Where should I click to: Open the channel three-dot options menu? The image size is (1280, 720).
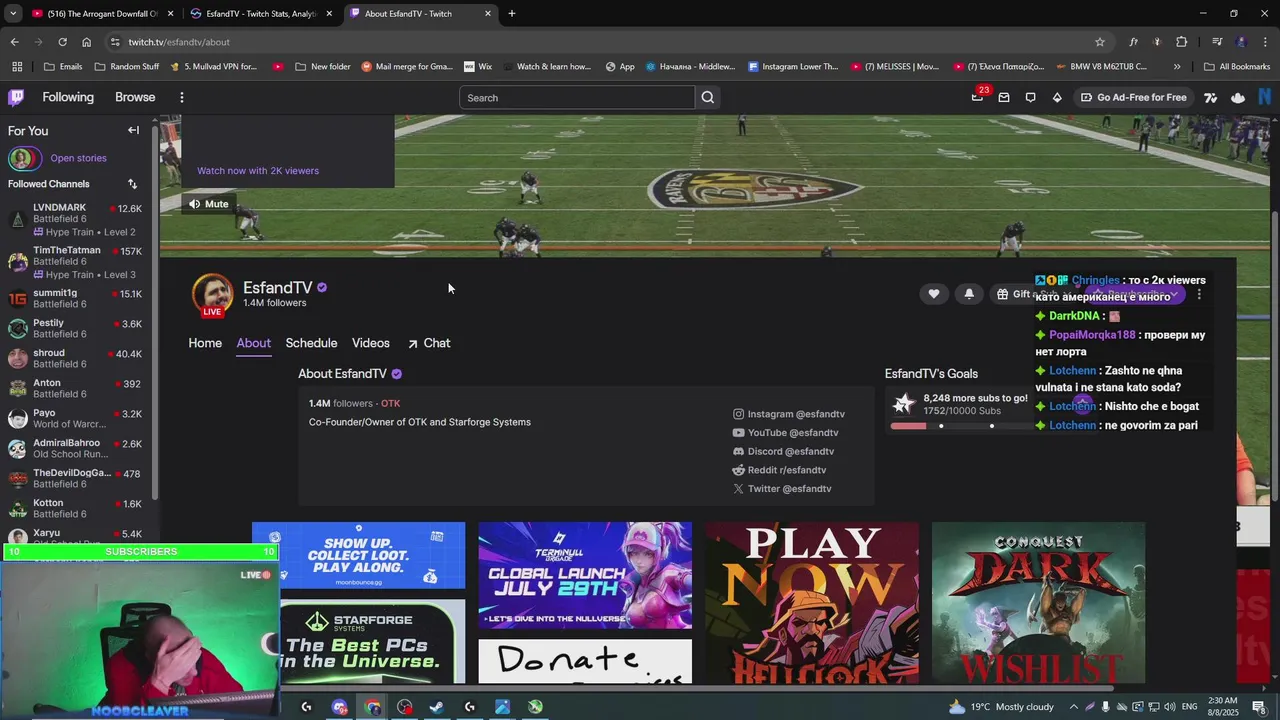coord(1199,294)
